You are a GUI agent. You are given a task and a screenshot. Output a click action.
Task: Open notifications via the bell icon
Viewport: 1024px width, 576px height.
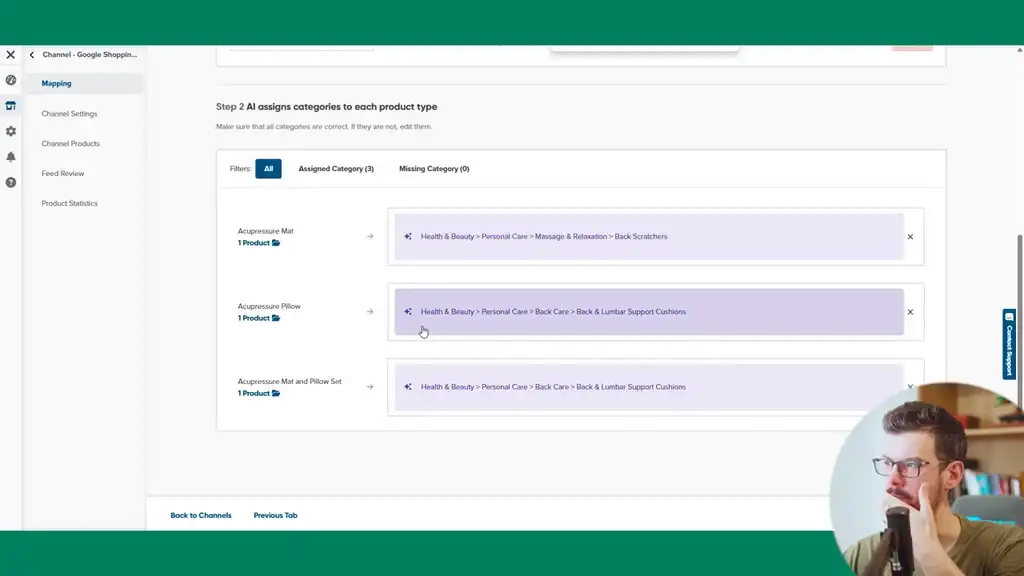pos(10,157)
